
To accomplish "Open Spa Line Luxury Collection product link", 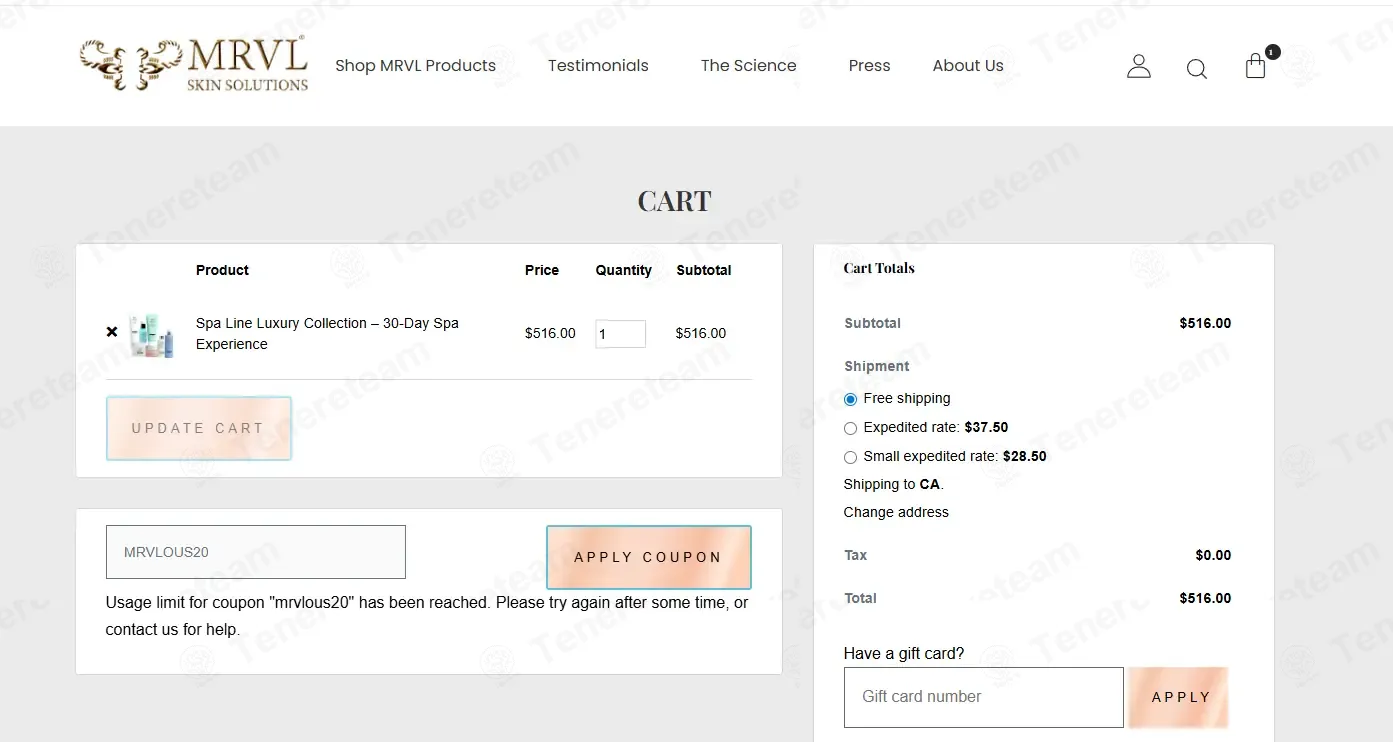I will [x=327, y=333].
